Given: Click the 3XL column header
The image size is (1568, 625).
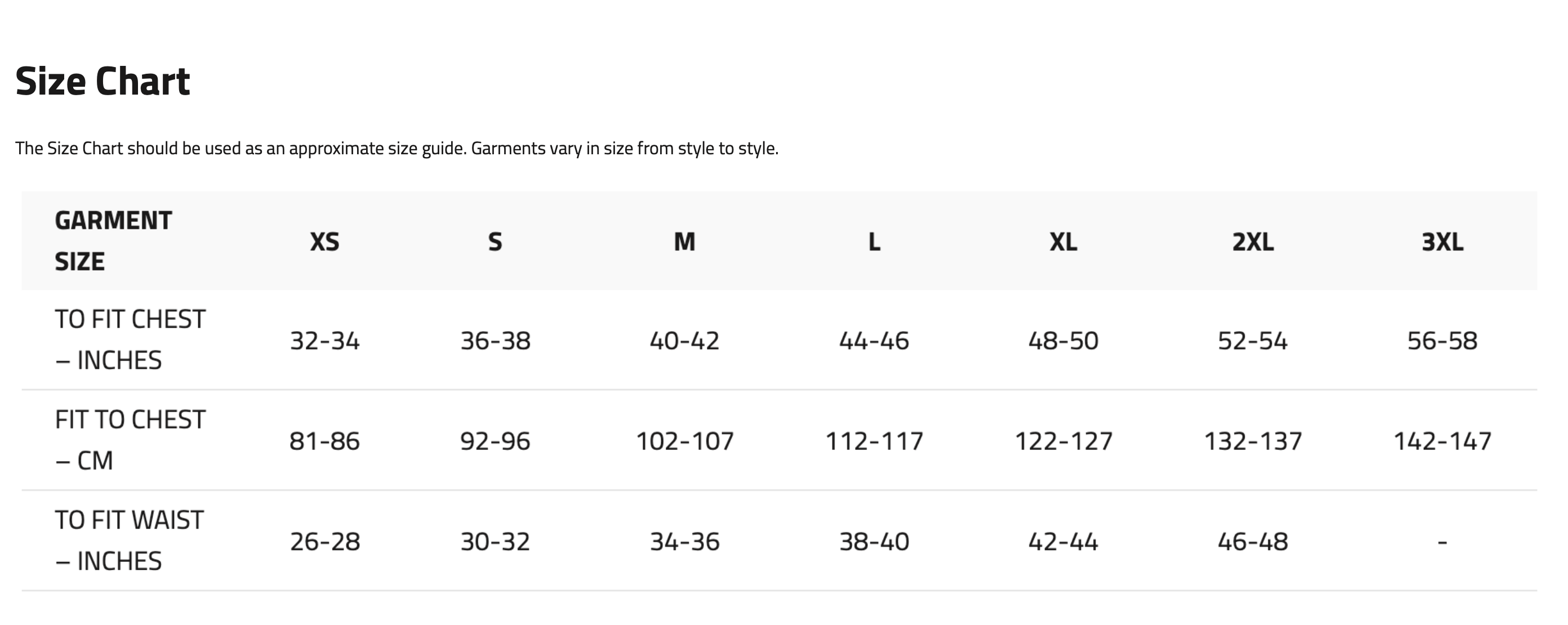Looking at the screenshot, I should coord(1442,242).
